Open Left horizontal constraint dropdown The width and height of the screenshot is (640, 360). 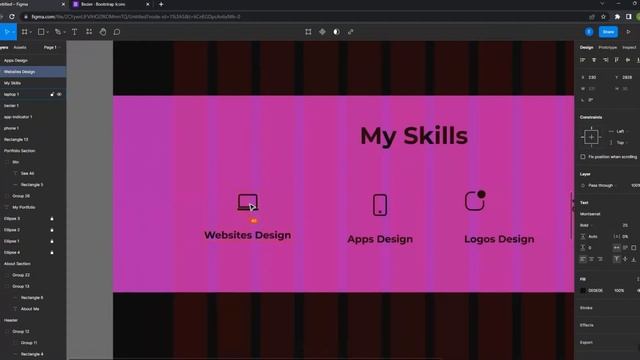point(620,131)
